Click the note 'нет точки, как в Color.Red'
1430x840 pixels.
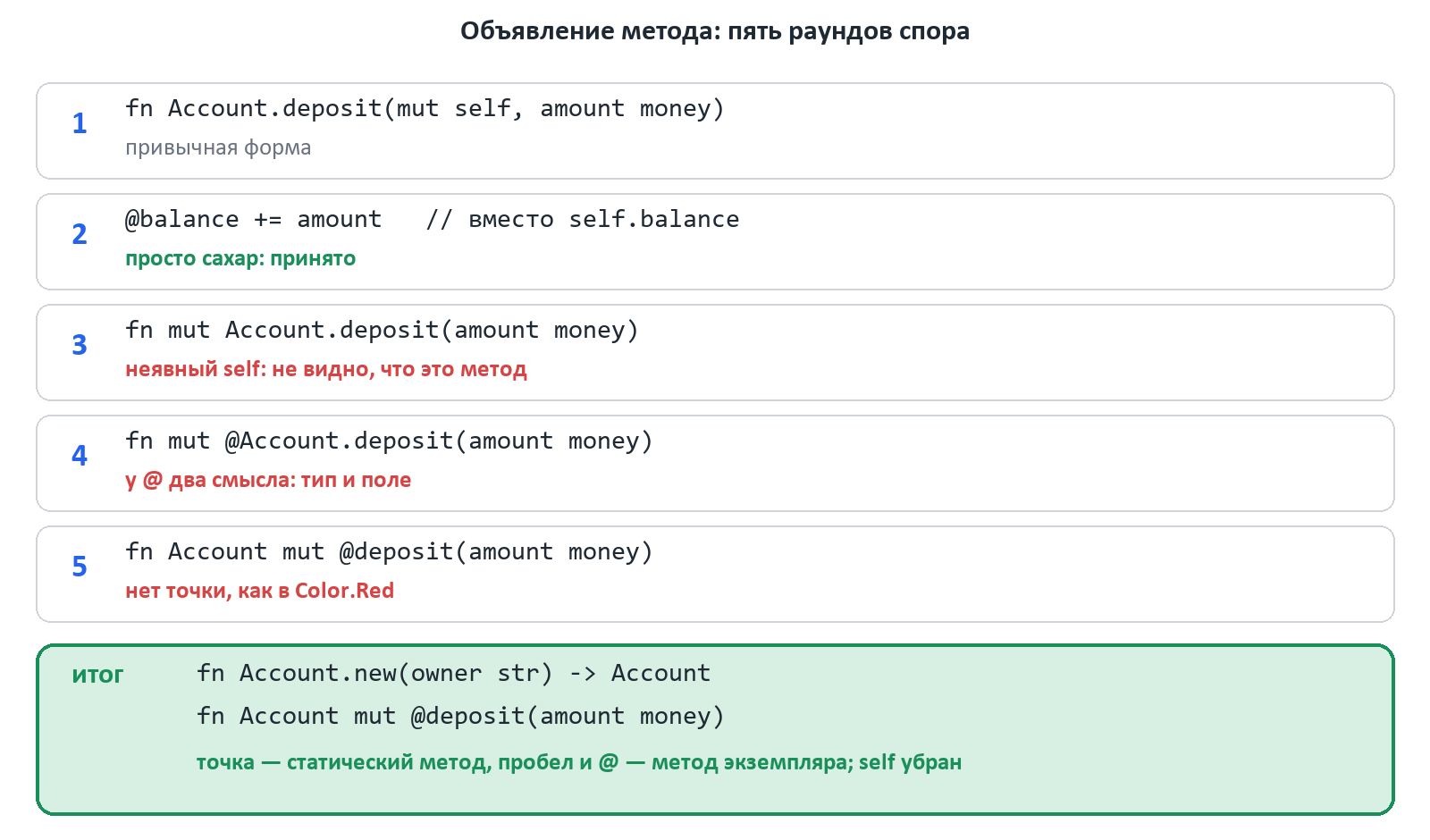pyautogui.click(x=259, y=591)
